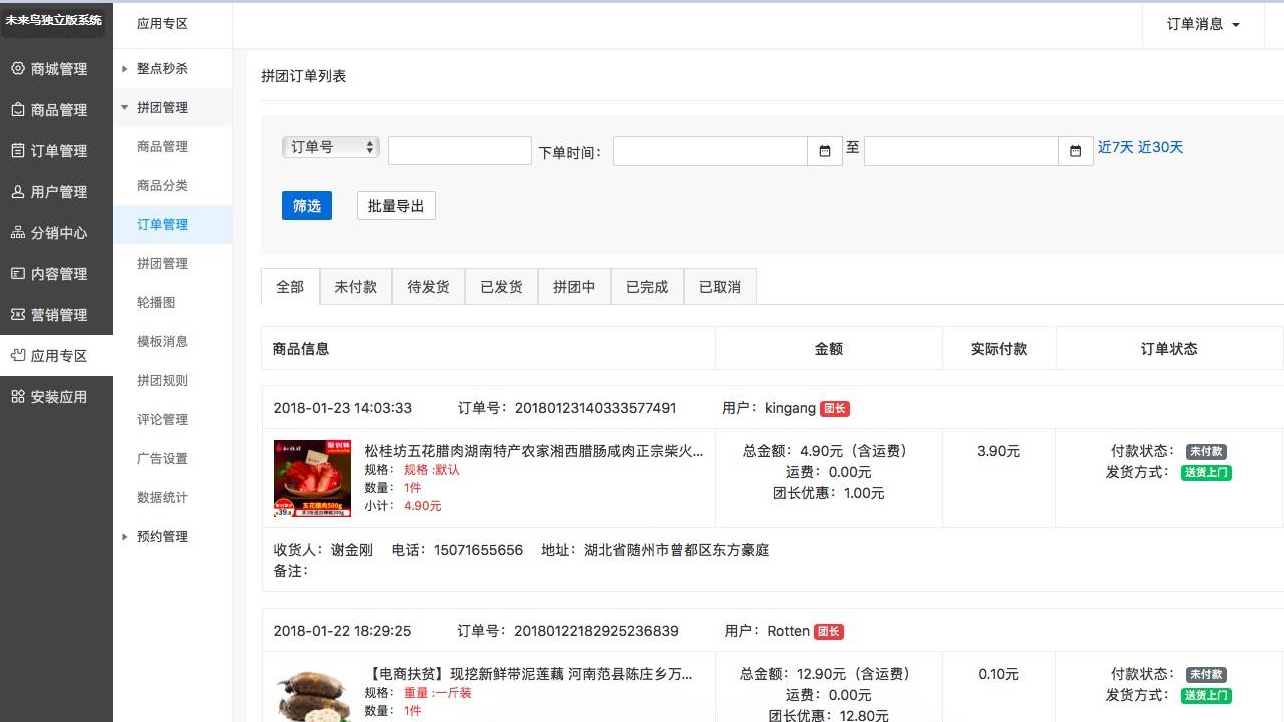Click the cured meat product thumbnail
Viewport: 1284px width, 722px height.
312,478
